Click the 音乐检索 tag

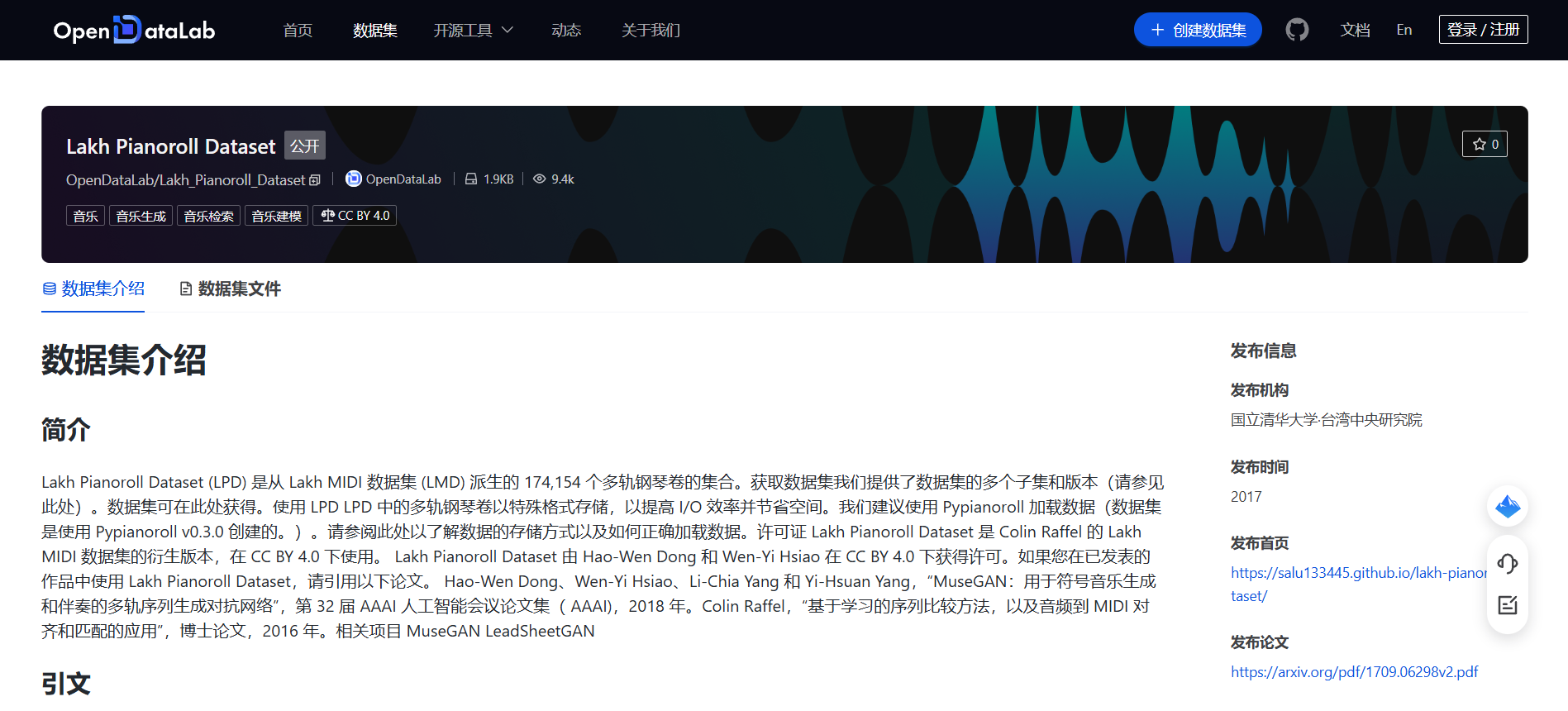click(x=208, y=216)
